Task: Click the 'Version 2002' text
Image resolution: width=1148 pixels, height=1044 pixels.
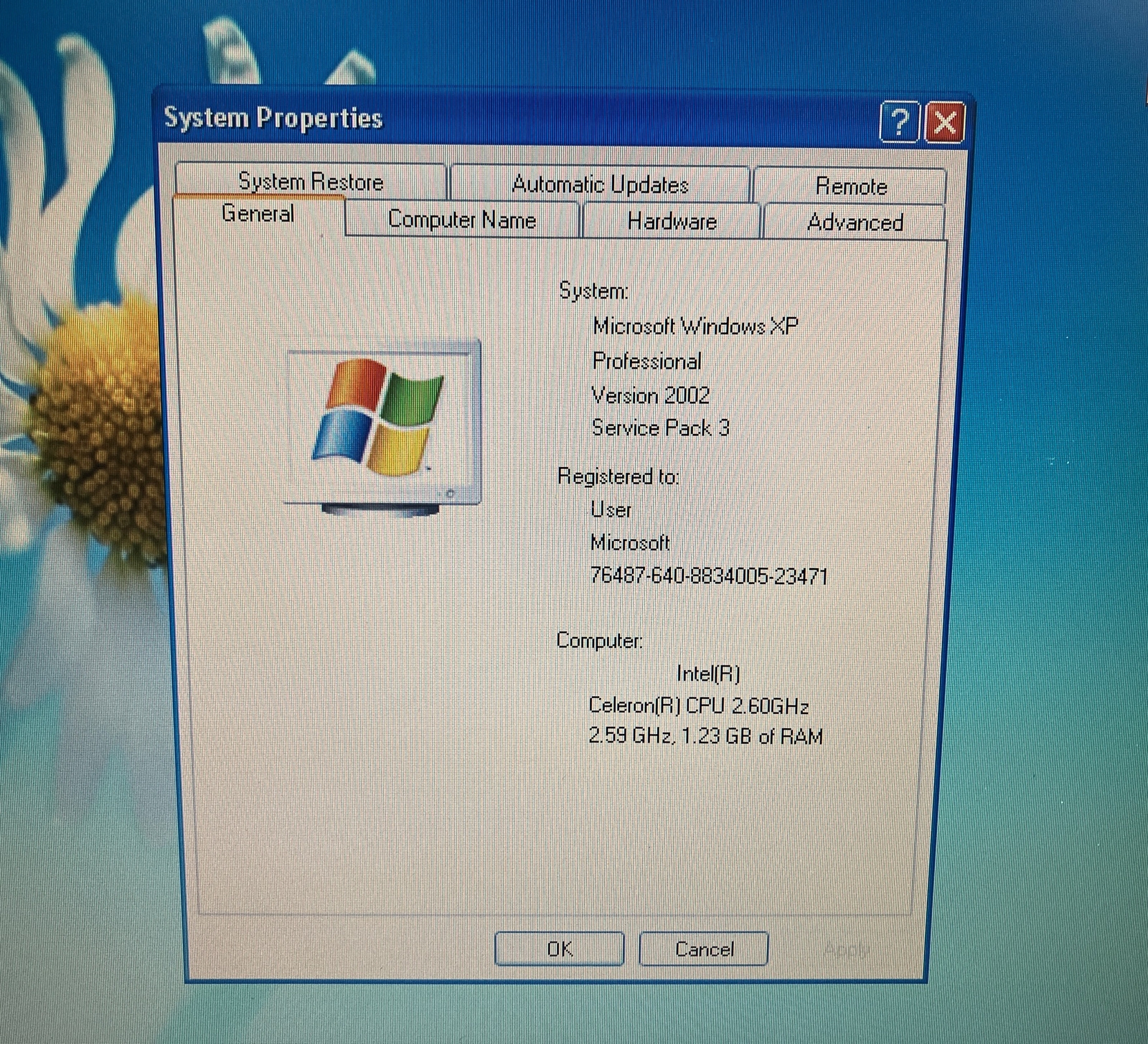Action: (651, 395)
